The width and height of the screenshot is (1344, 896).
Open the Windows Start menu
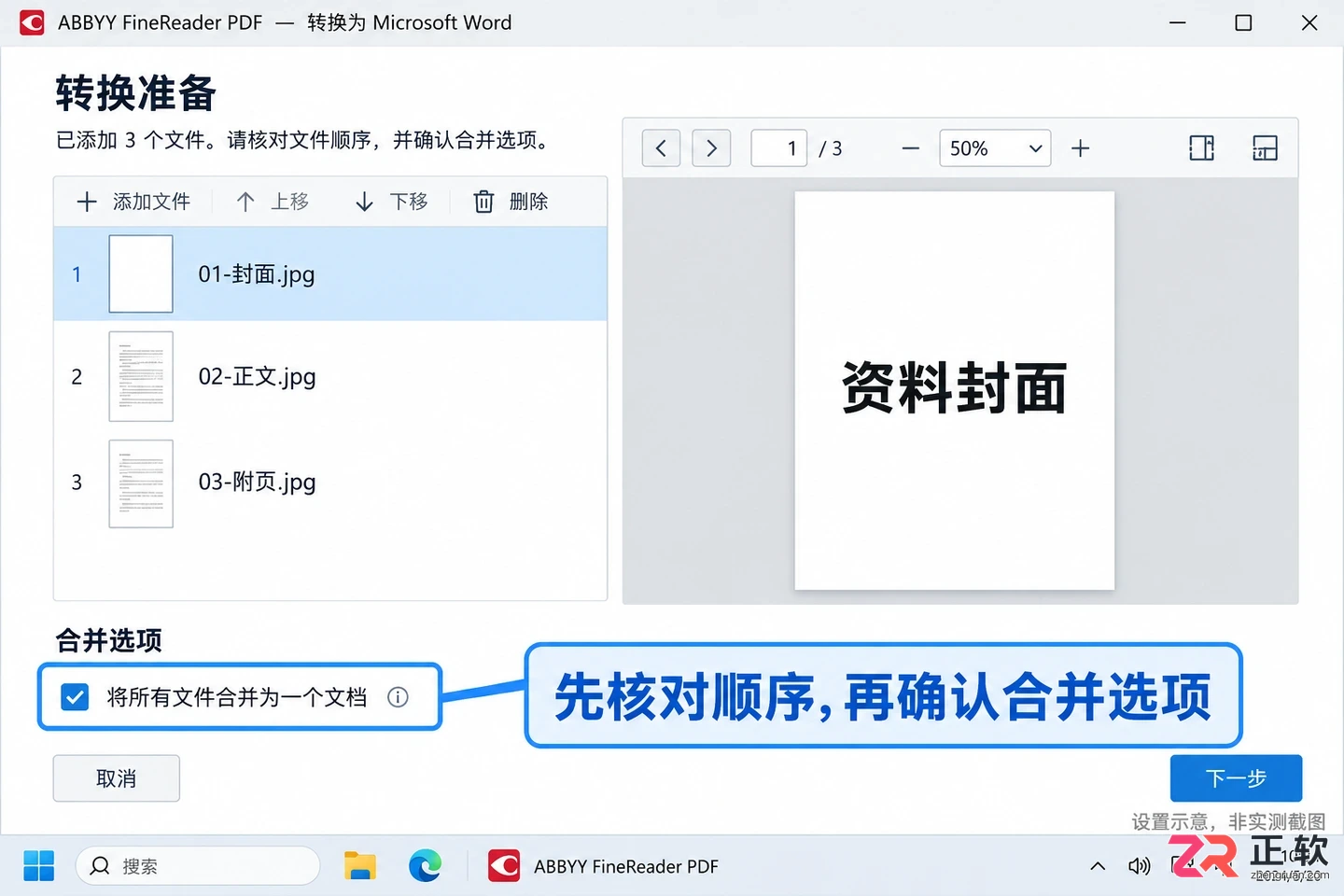pyautogui.click(x=38, y=866)
